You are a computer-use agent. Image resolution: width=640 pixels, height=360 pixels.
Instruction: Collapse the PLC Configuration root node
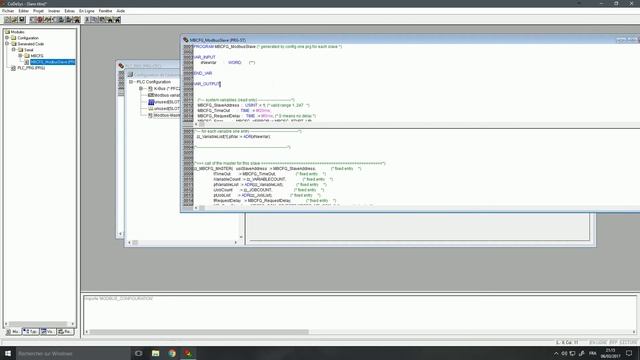[131, 82]
